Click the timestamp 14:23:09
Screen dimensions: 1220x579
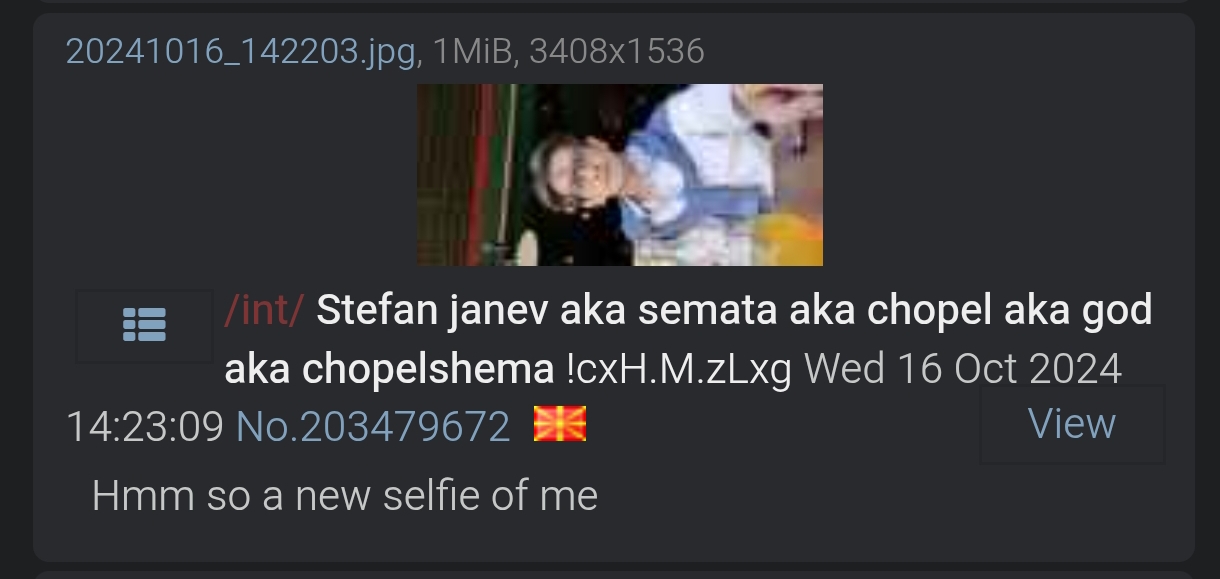[145, 427]
